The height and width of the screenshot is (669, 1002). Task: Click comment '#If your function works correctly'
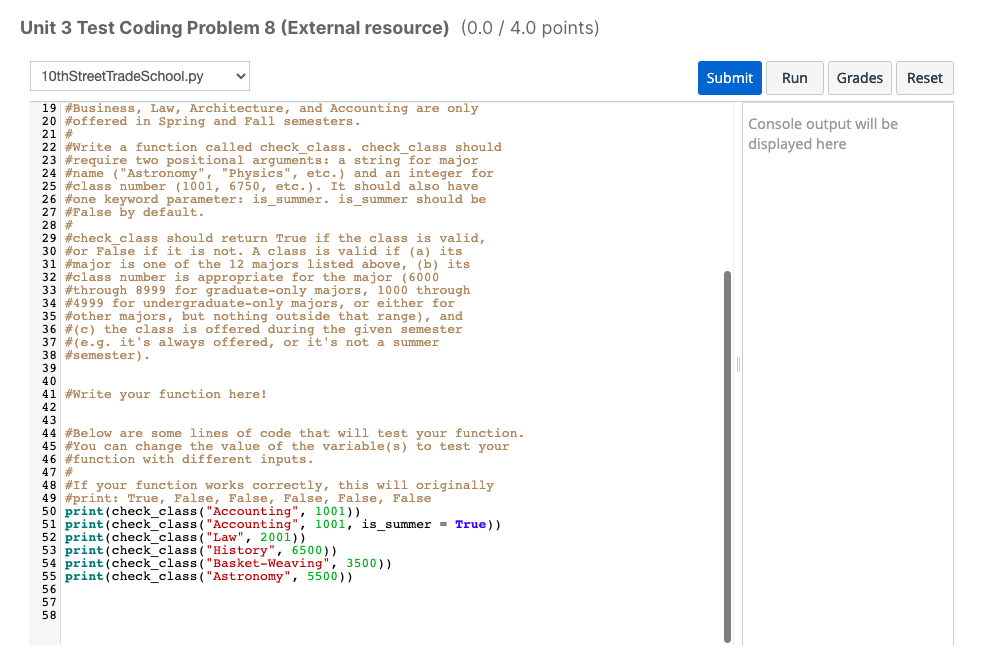coord(279,485)
